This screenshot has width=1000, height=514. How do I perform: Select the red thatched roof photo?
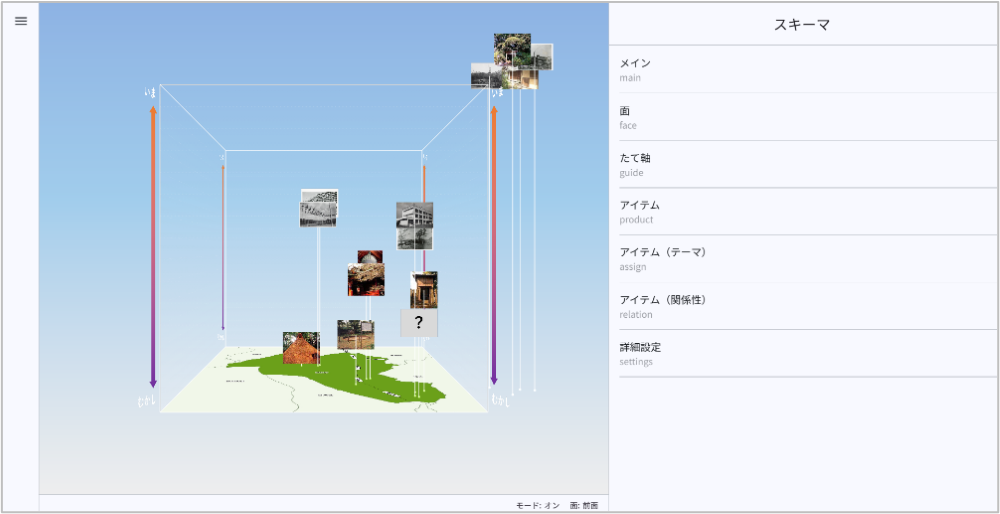(300, 348)
